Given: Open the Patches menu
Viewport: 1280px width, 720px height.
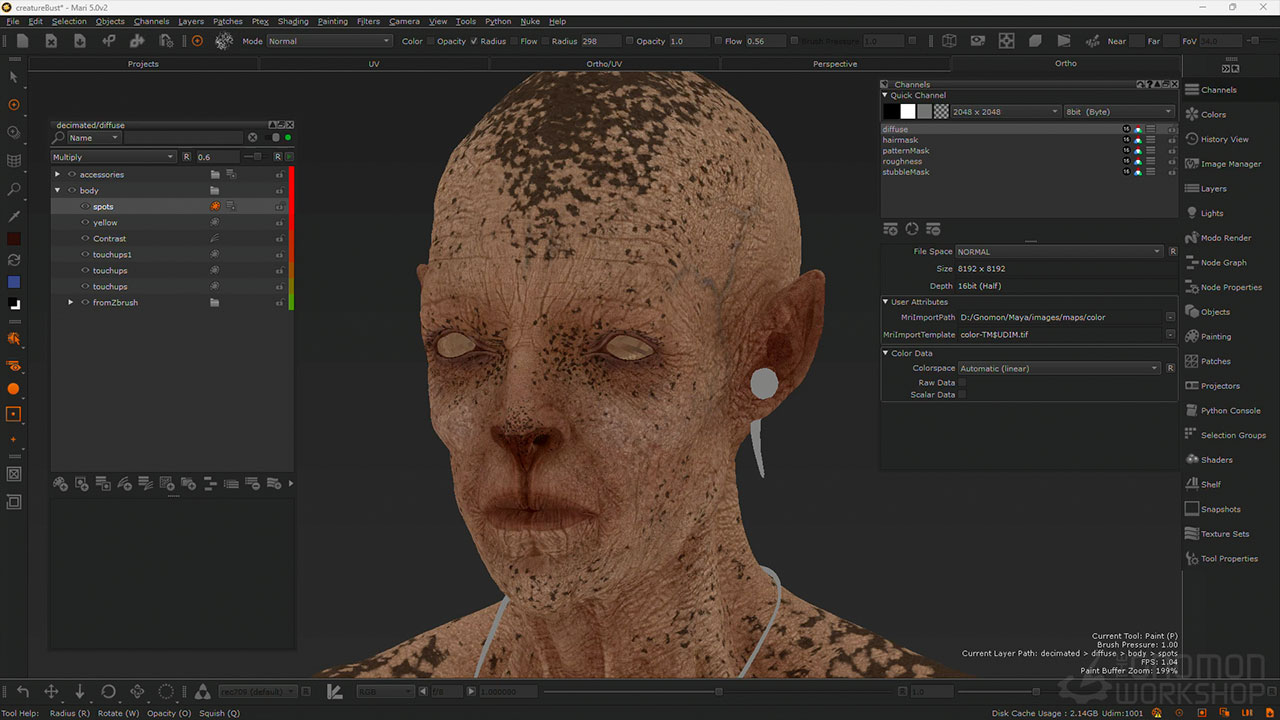Looking at the screenshot, I should pos(227,21).
